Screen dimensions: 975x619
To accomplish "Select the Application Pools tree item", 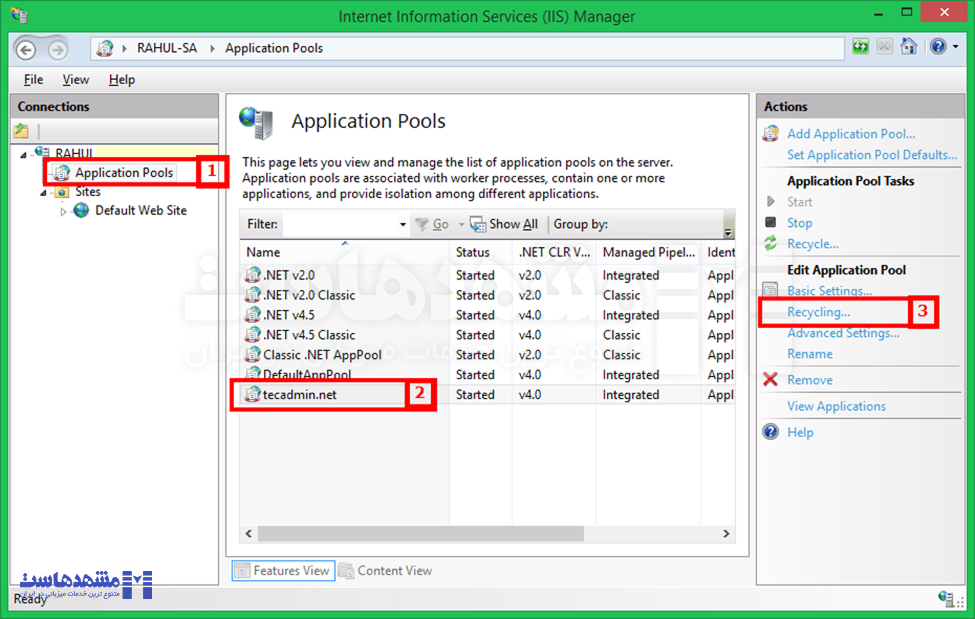I will pyautogui.click(x=124, y=172).
